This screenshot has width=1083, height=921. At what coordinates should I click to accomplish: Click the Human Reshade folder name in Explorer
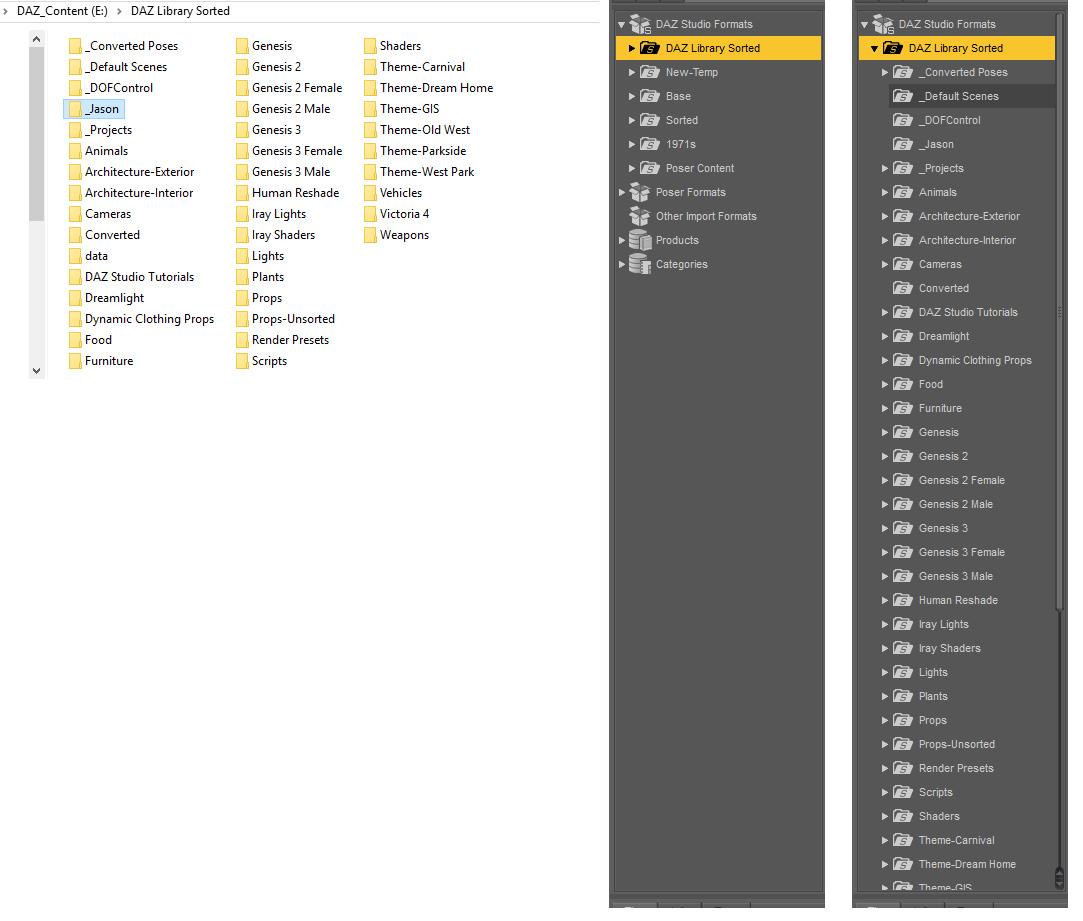295,193
